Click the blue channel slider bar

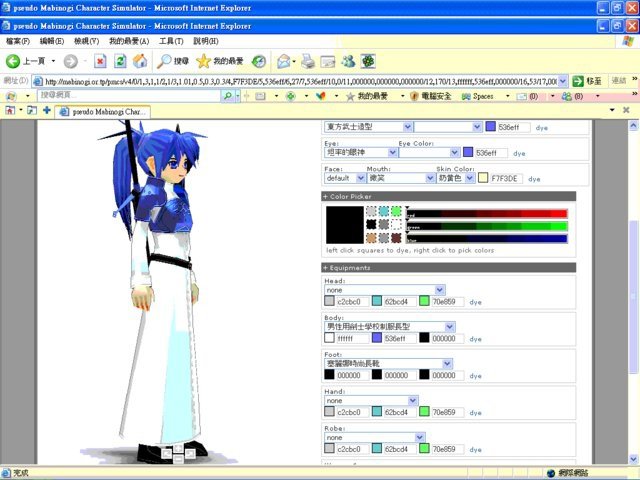(x=487, y=239)
